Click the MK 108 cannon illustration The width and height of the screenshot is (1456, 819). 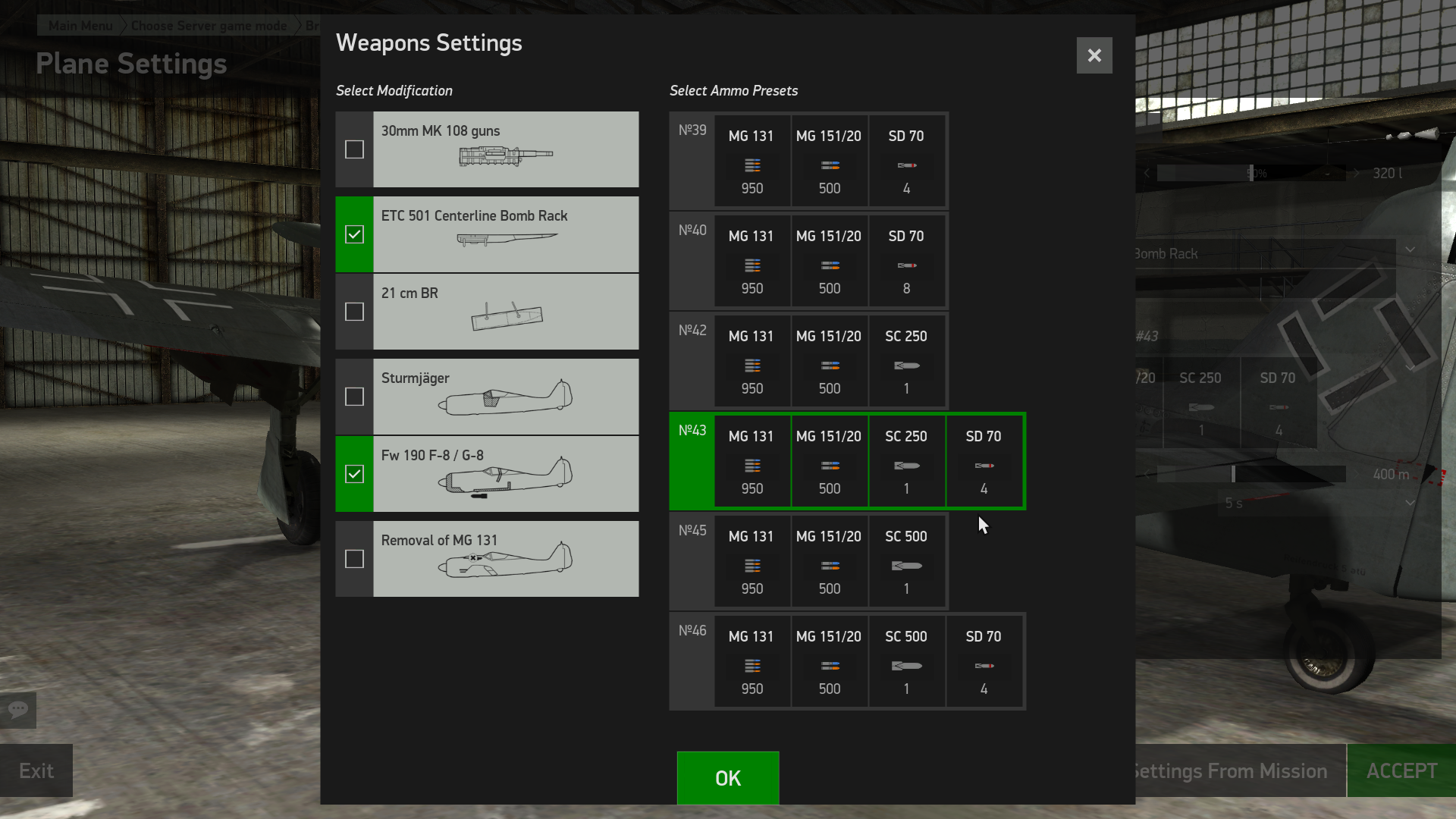[x=506, y=156]
